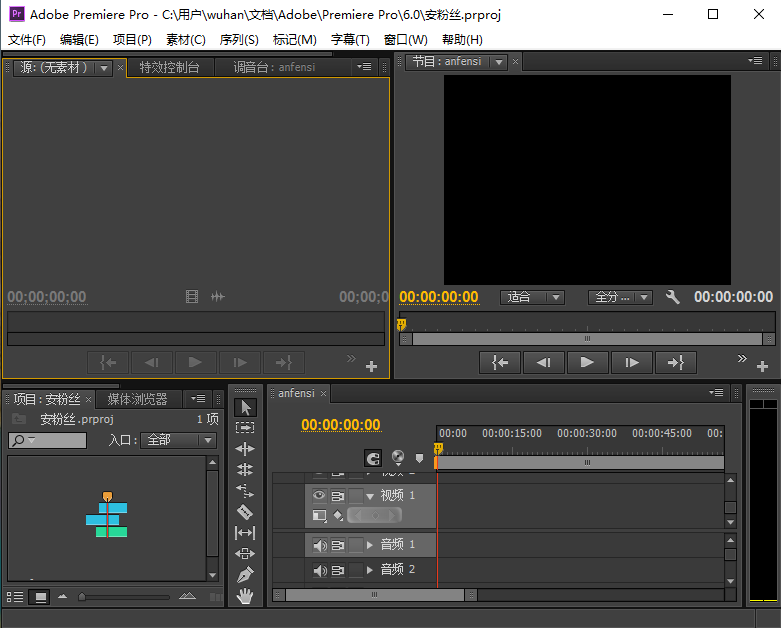The width and height of the screenshot is (781, 628).
Task: Open the 适合 zoom level dropdown
Action: 532,297
